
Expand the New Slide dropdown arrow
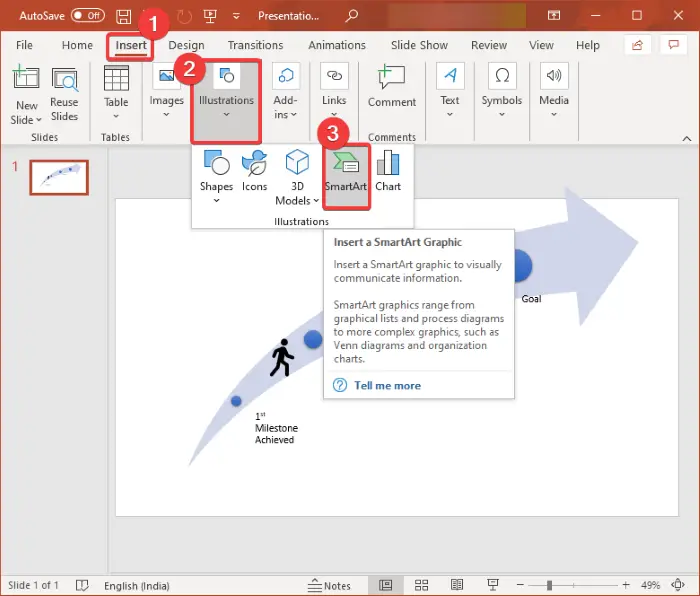tap(39, 120)
